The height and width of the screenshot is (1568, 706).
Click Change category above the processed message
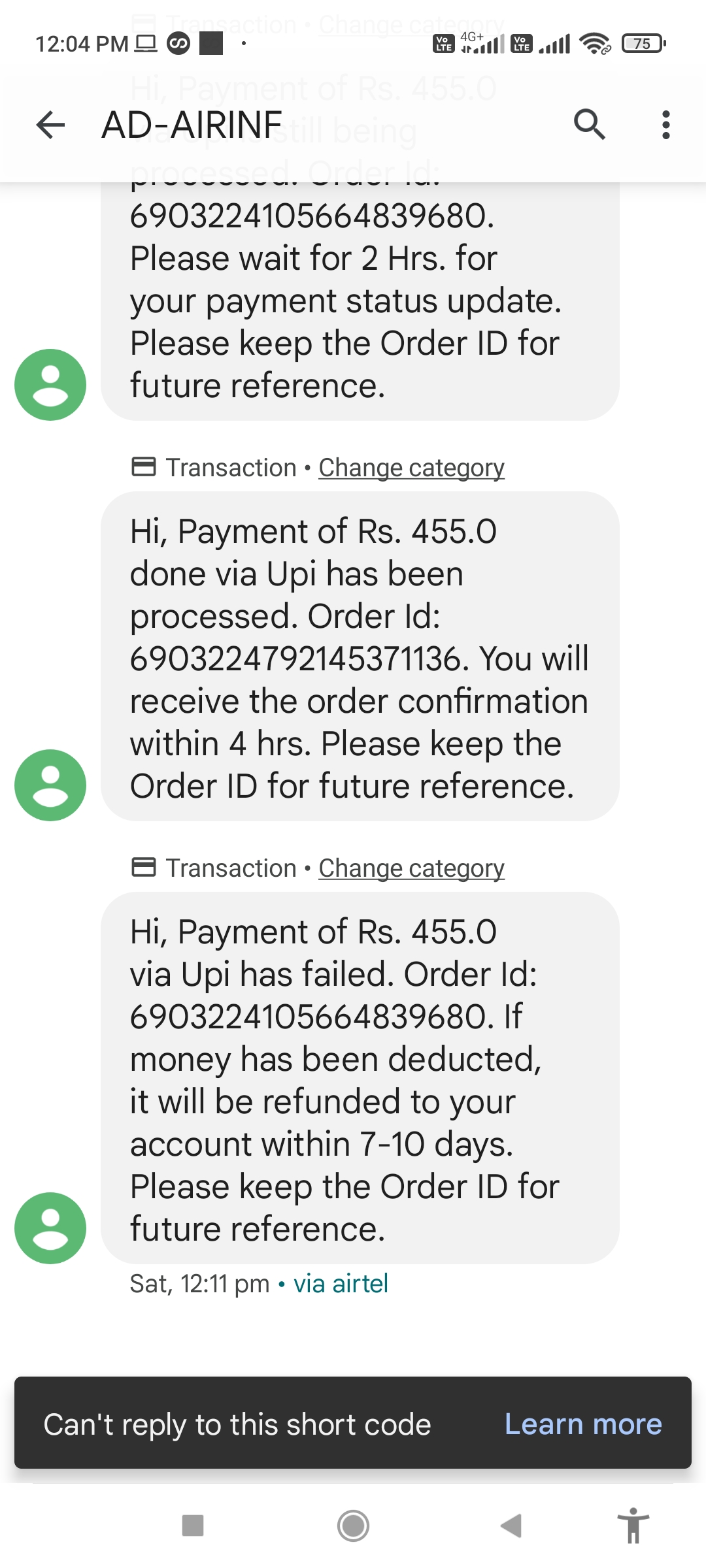click(x=411, y=468)
